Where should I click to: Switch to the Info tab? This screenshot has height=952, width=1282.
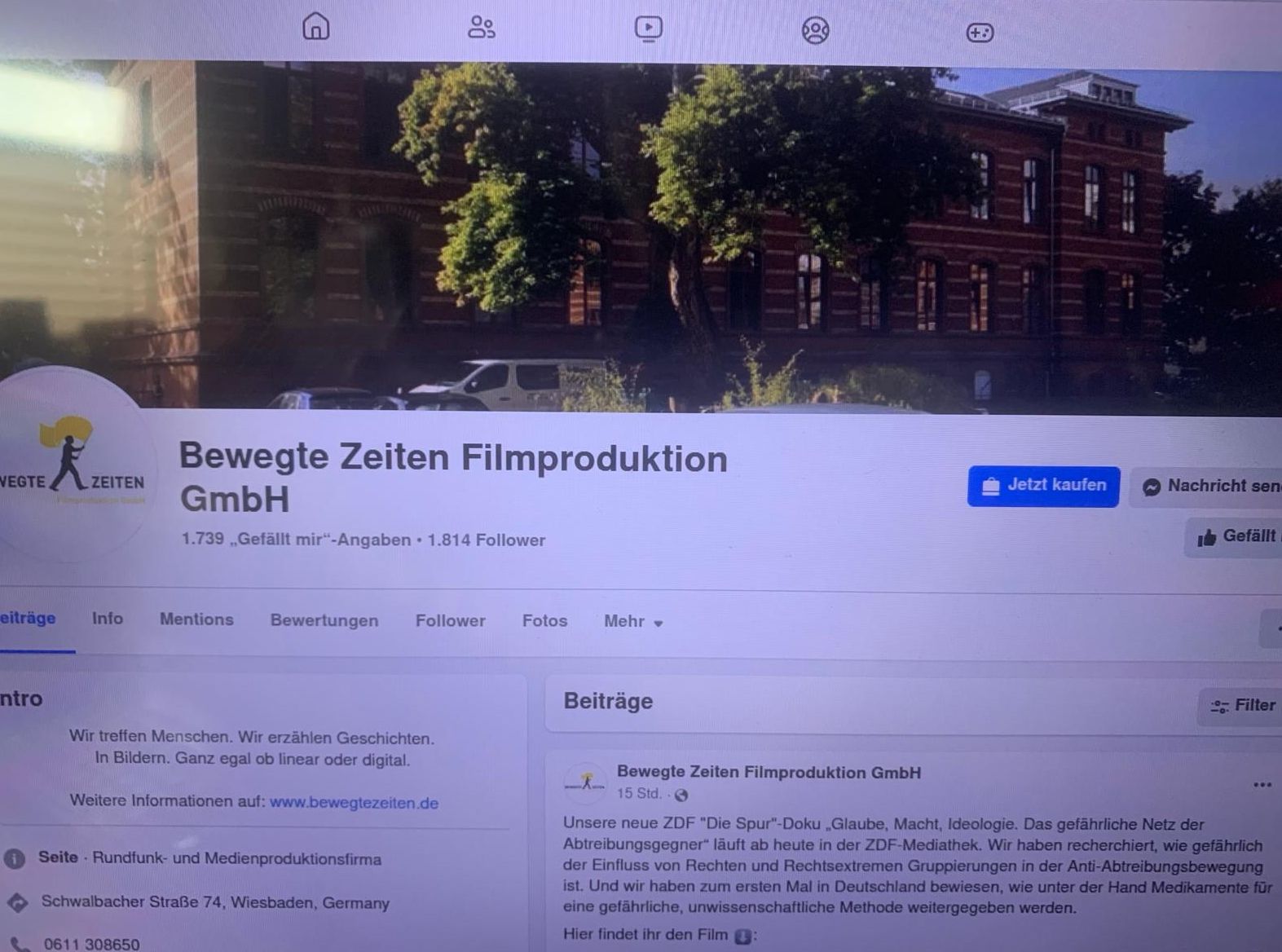click(108, 619)
